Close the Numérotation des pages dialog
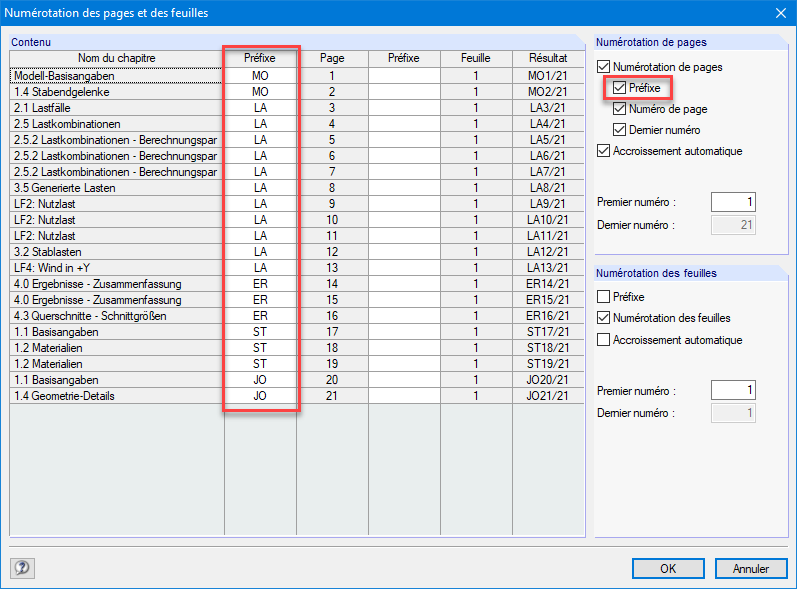The image size is (797, 589). (x=781, y=13)
